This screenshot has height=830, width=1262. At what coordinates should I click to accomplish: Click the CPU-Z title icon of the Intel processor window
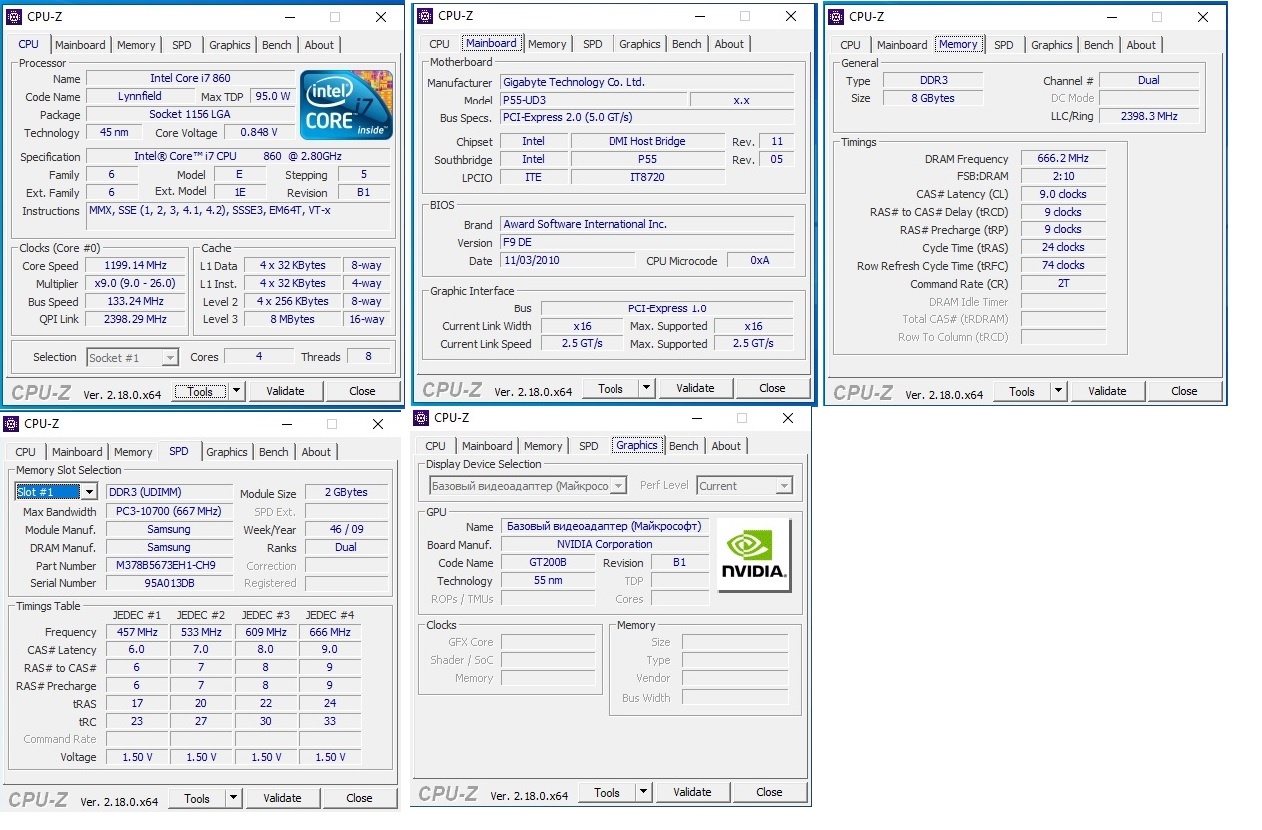point(14,17)
